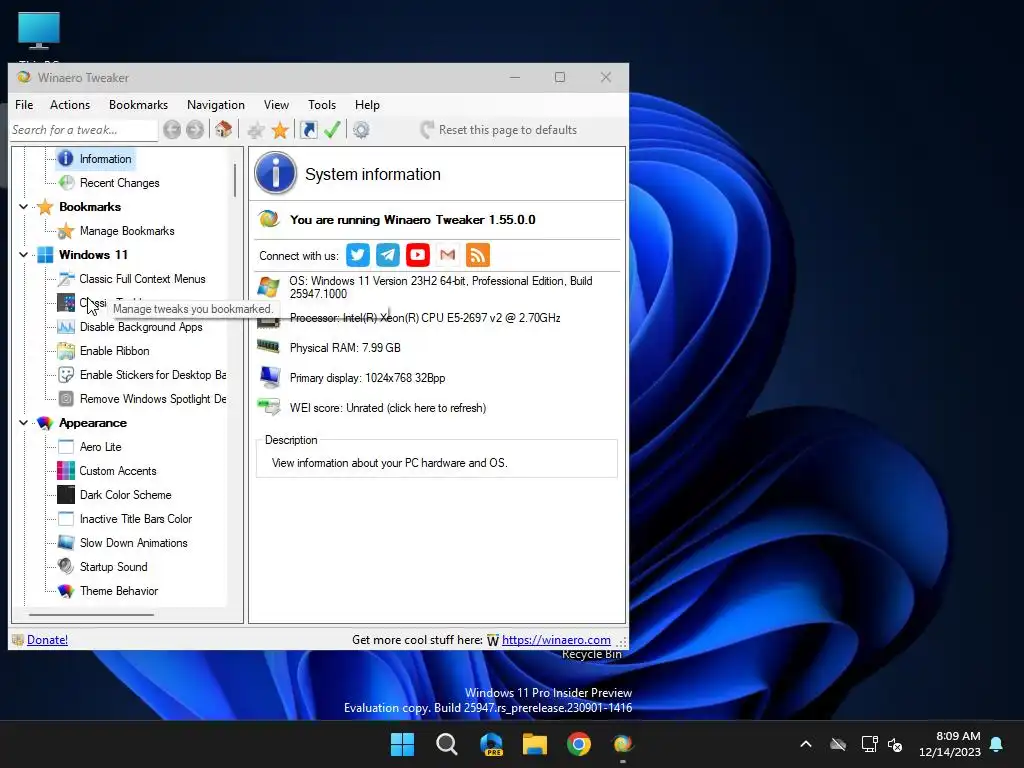Click the add bookmark star-plus icon
The height and width of the screenshot is (768, 1024).
256,130
